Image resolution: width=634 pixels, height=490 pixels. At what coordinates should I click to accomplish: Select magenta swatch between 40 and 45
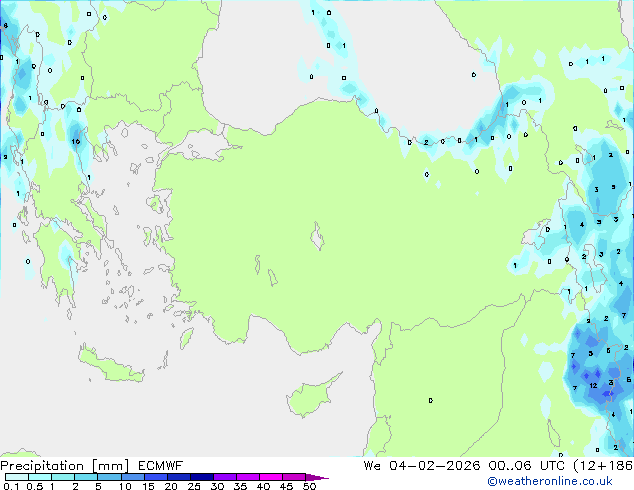pos(271,477)
